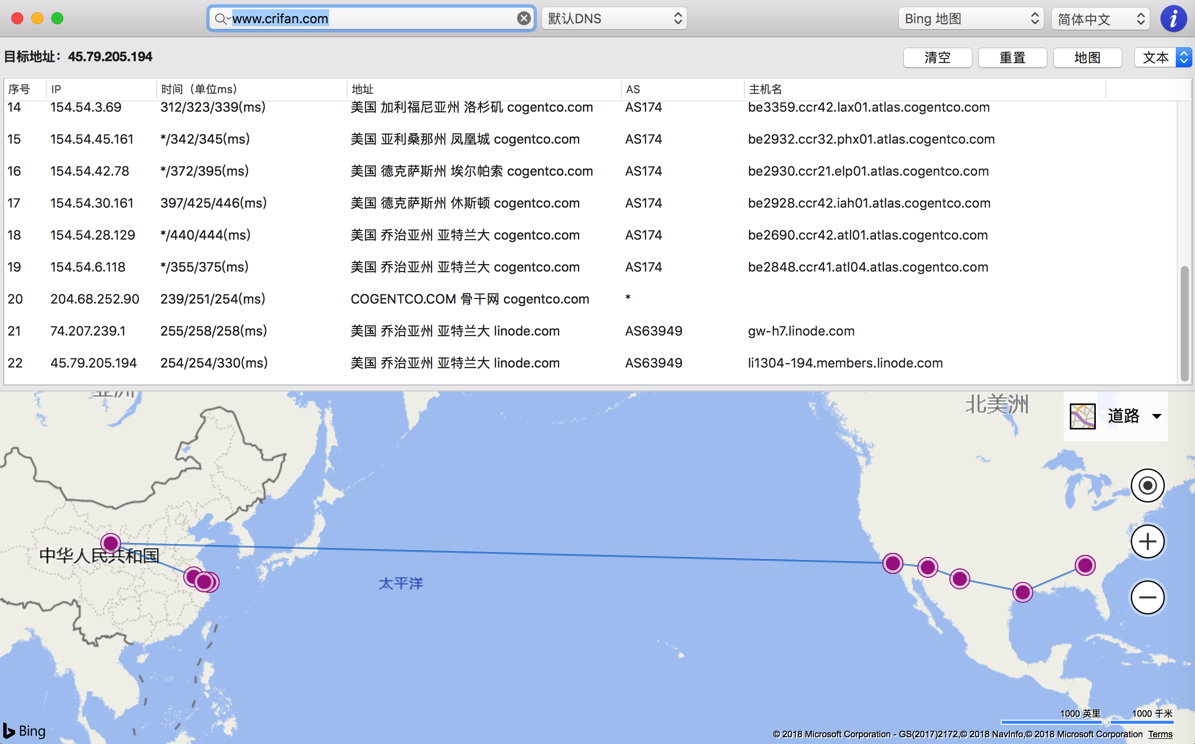The image size is (1195, 744).
Task: Open the search history magnifier icon
Action: click(x=221, y=18)
